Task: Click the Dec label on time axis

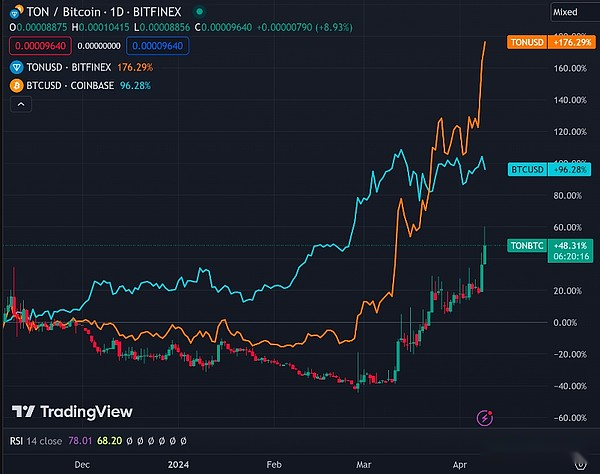Action: (82, 465)
